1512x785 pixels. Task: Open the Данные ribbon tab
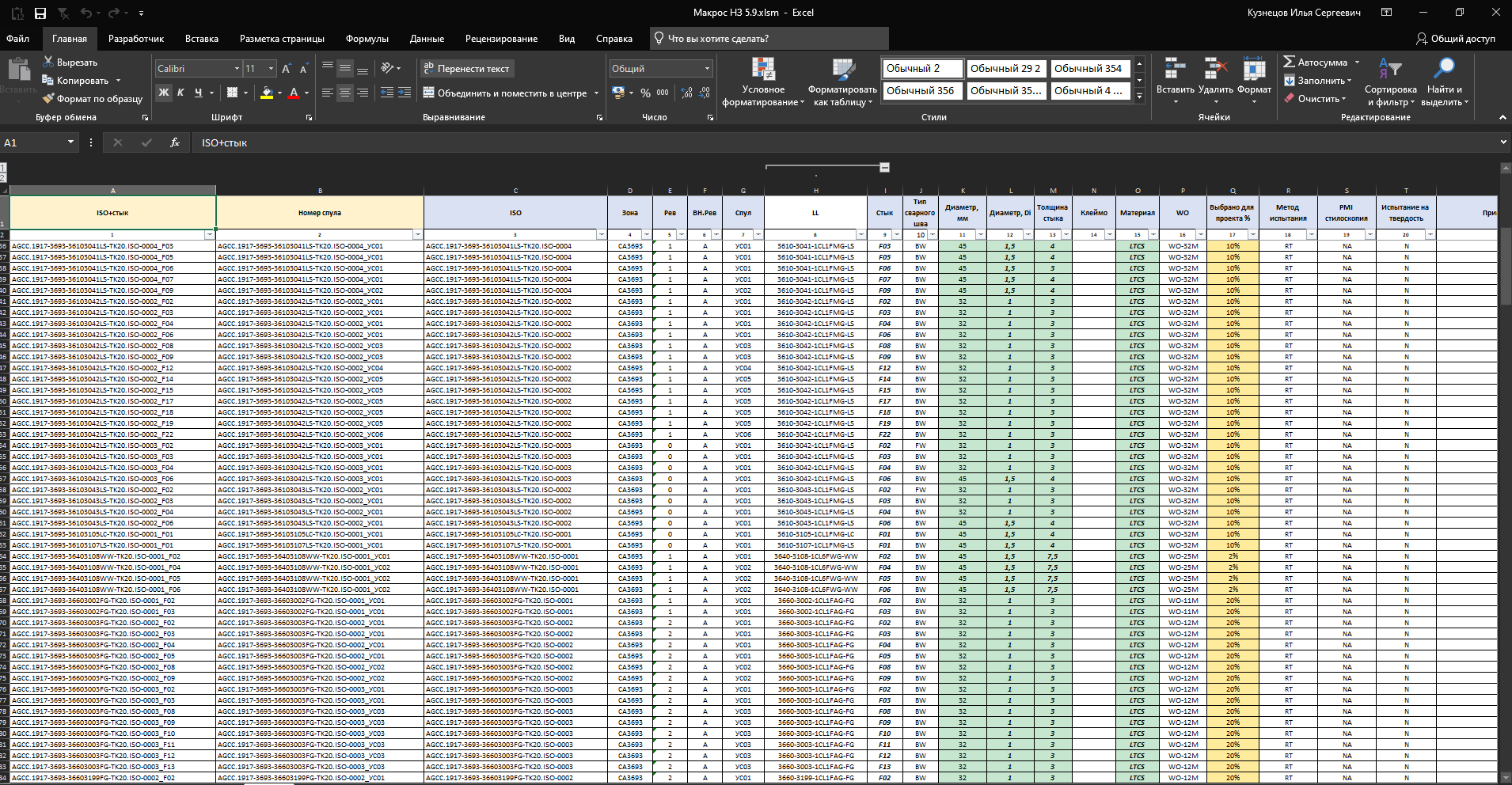click(427, 39)
